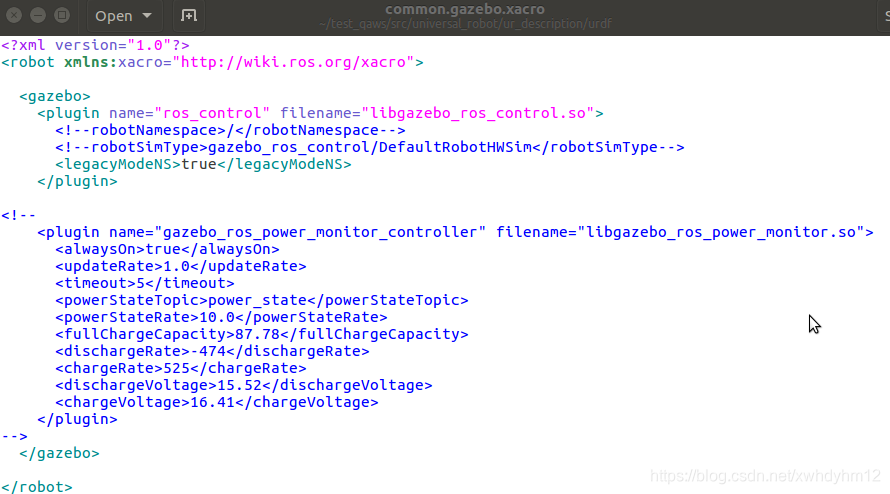Click the gazebo_ros_control/DefaultRobotHWSim text

(370, 147)
